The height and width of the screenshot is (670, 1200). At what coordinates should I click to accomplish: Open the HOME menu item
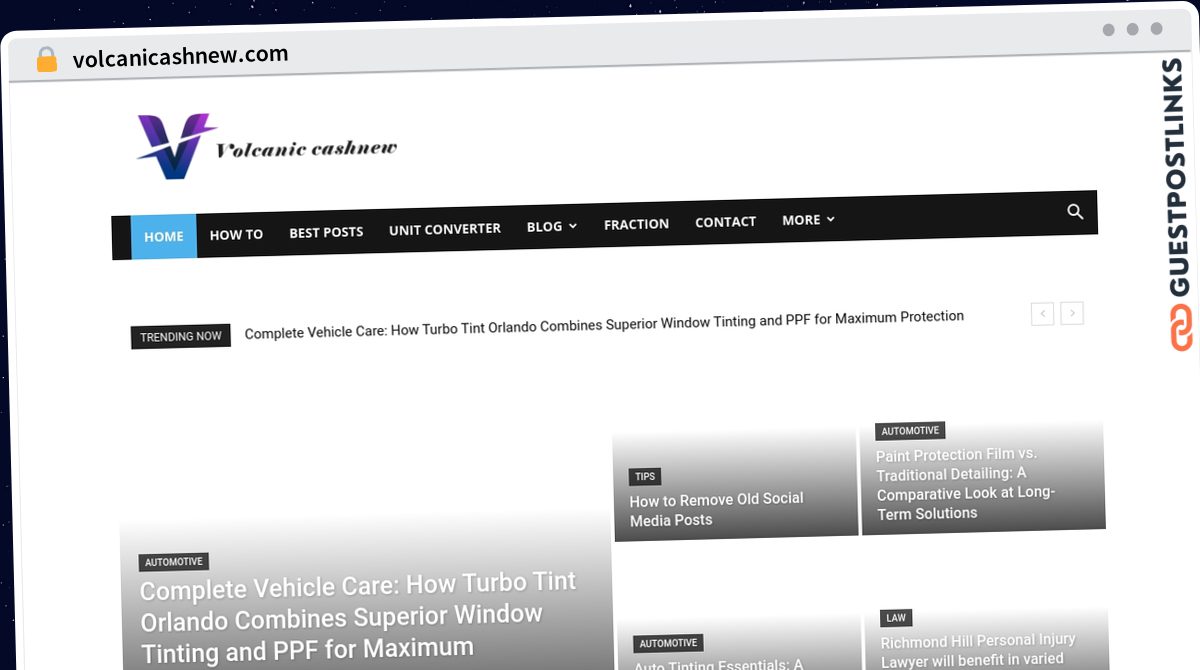tap(164, 236)
